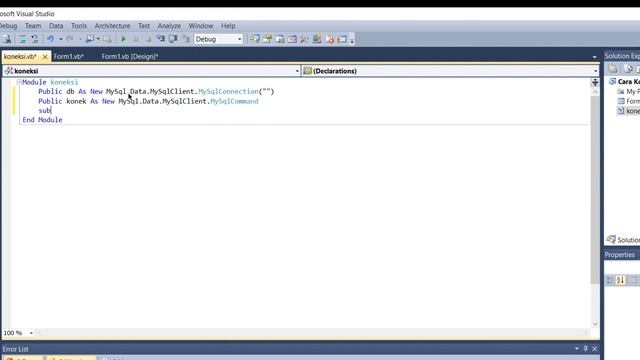
Task: Click the Navigate Backward toolbar icon
Action: [90, 39]
